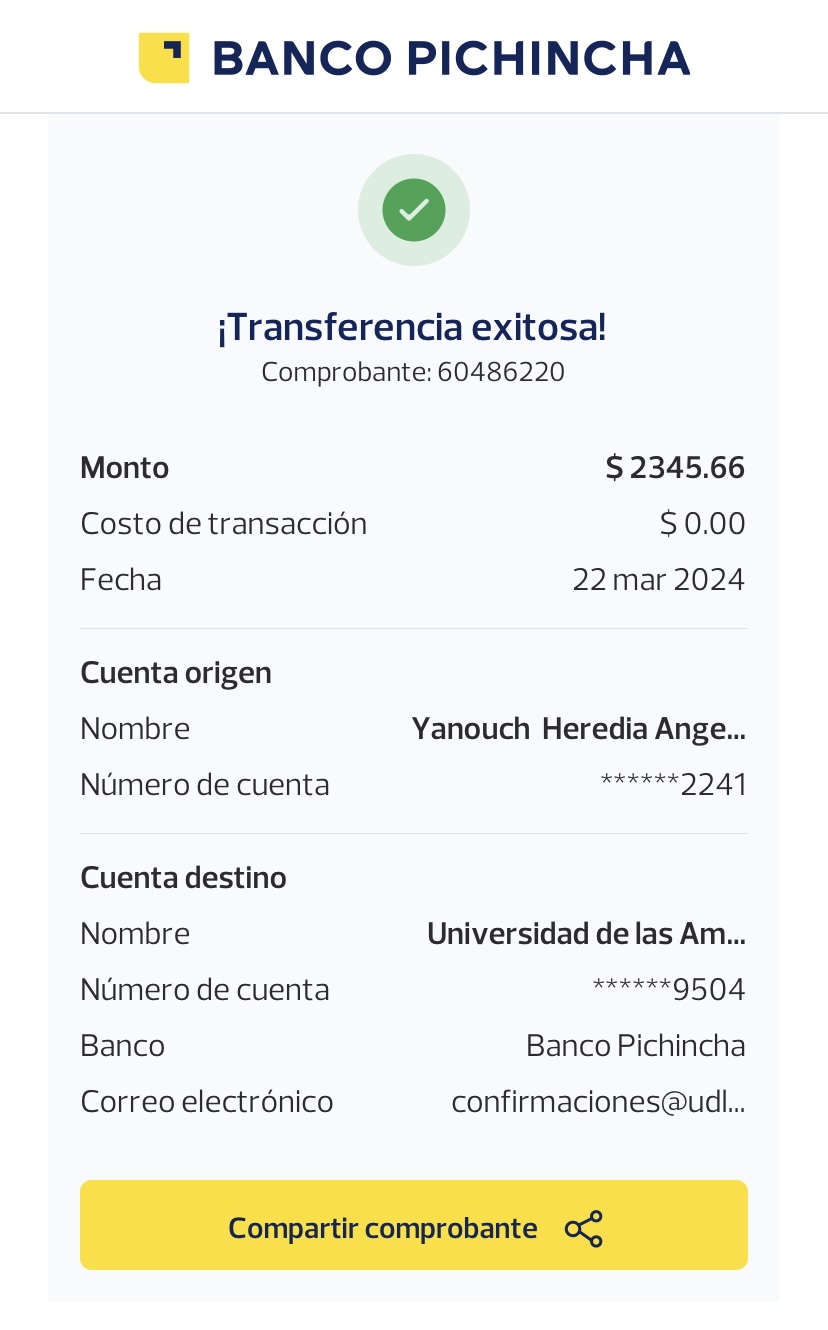Click the Cuenta destino section heading
The width and height of the screenshot is (828, 1330).
tap(183, 878)
